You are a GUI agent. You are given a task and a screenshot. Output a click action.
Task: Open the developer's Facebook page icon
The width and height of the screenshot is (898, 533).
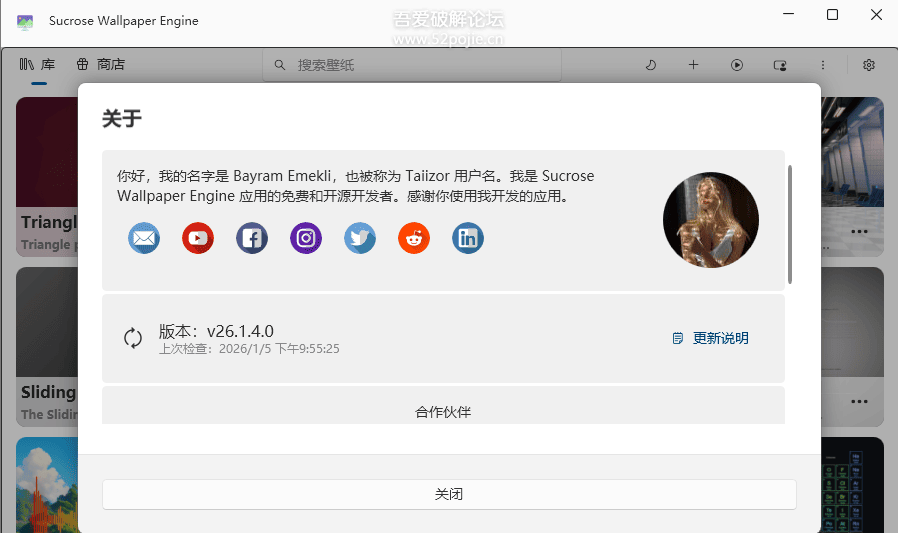coord(252,238)
